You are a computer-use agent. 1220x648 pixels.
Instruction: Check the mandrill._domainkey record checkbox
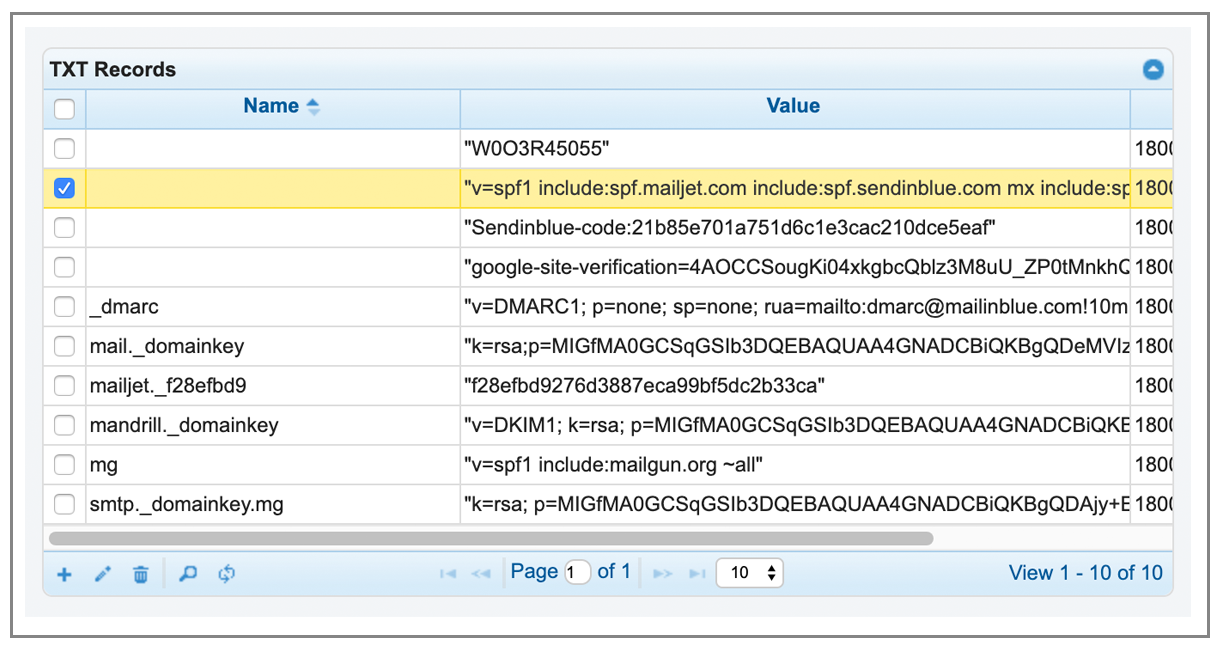[64, 425]
